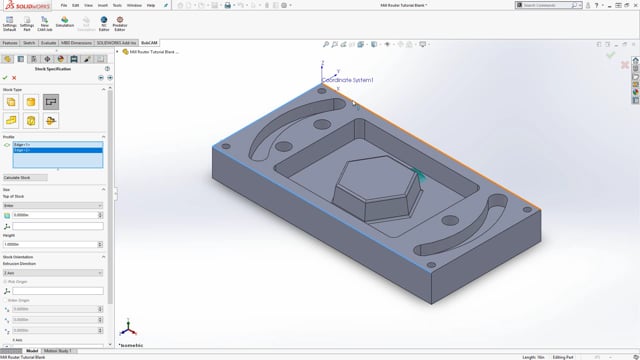The height and width of the screenshot is (360, 640).
Task: Open the Insert menu
Action: point(103,5)
